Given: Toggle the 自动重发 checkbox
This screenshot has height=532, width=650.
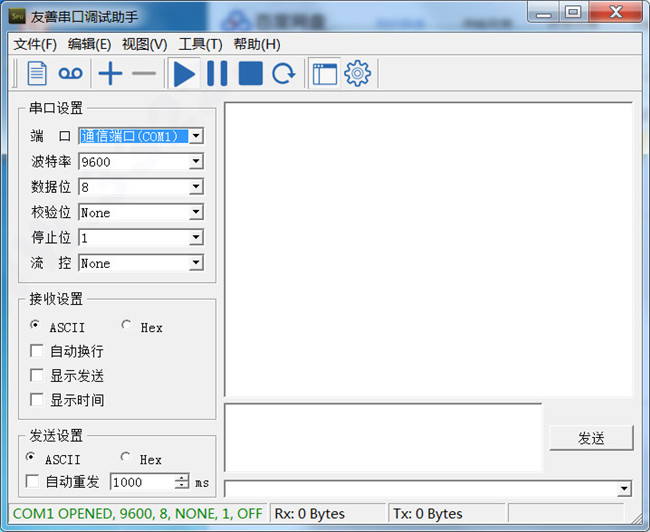Looking at the screenshot, I should point(33,482).
